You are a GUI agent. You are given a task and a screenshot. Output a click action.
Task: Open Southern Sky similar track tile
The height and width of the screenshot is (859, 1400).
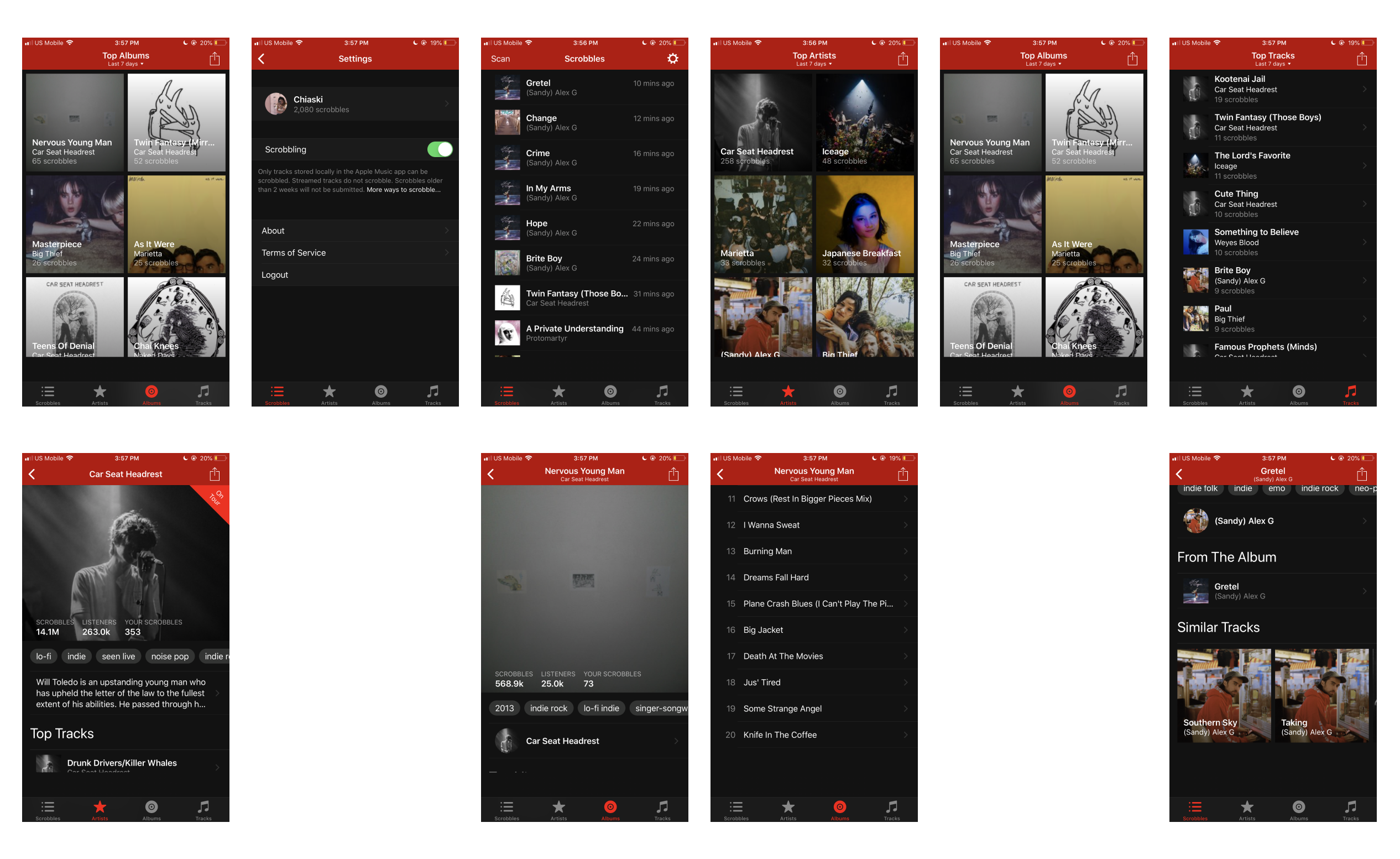point(1223,695)
